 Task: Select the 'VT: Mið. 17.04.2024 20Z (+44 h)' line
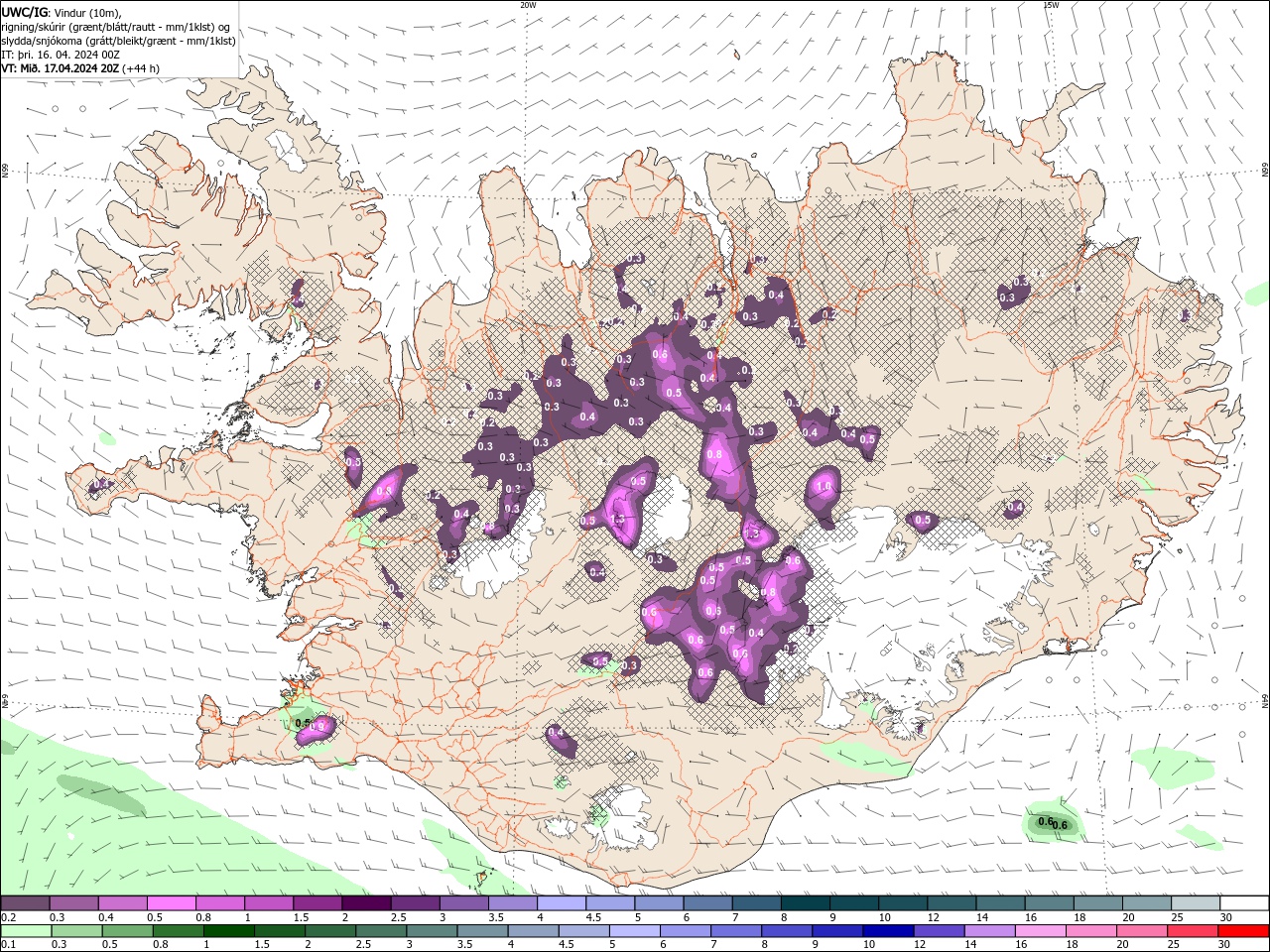click(x=80, y=68)
